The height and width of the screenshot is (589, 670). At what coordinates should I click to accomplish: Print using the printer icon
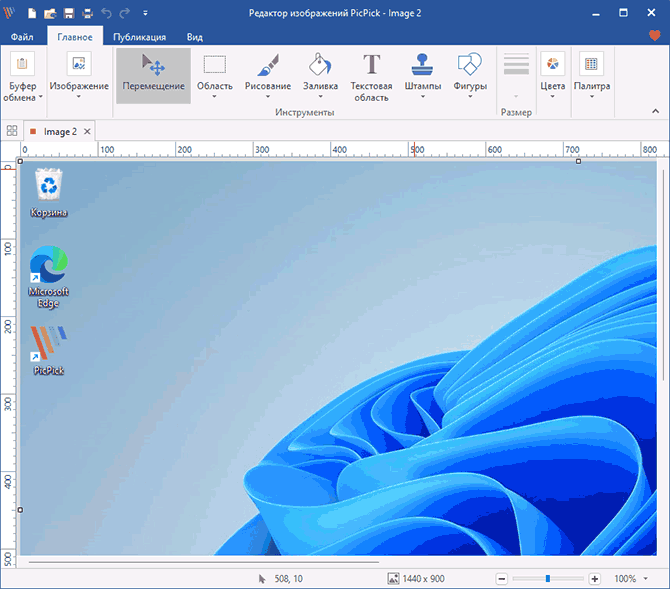[88, 13]
